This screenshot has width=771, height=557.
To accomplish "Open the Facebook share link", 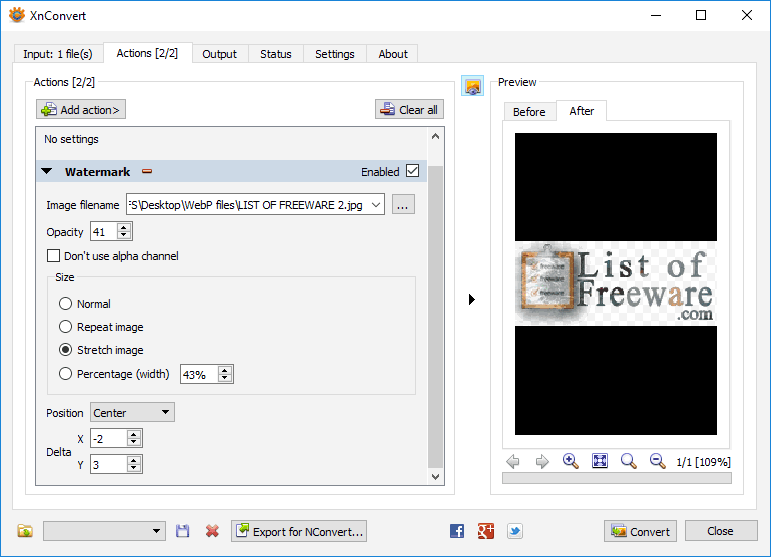I will [457, 531].
